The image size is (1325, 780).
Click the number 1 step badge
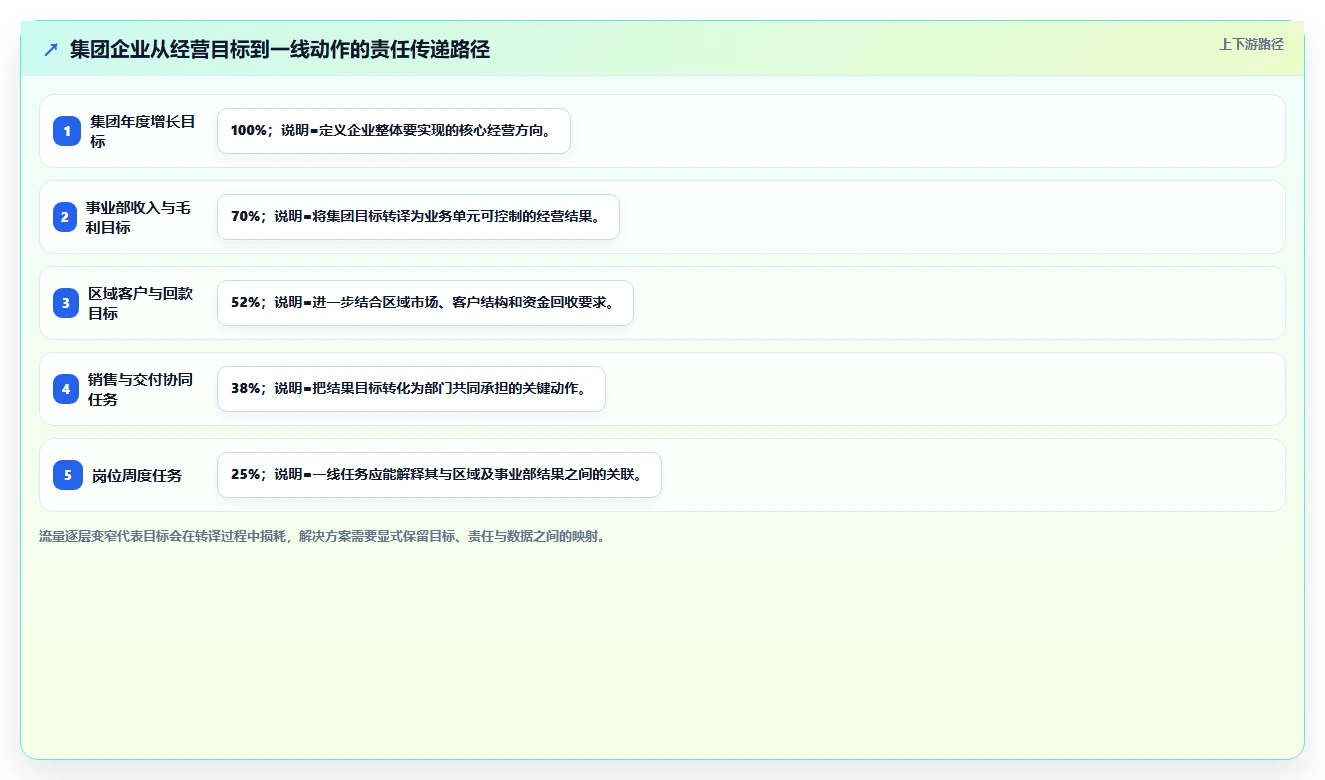[67, 131]
